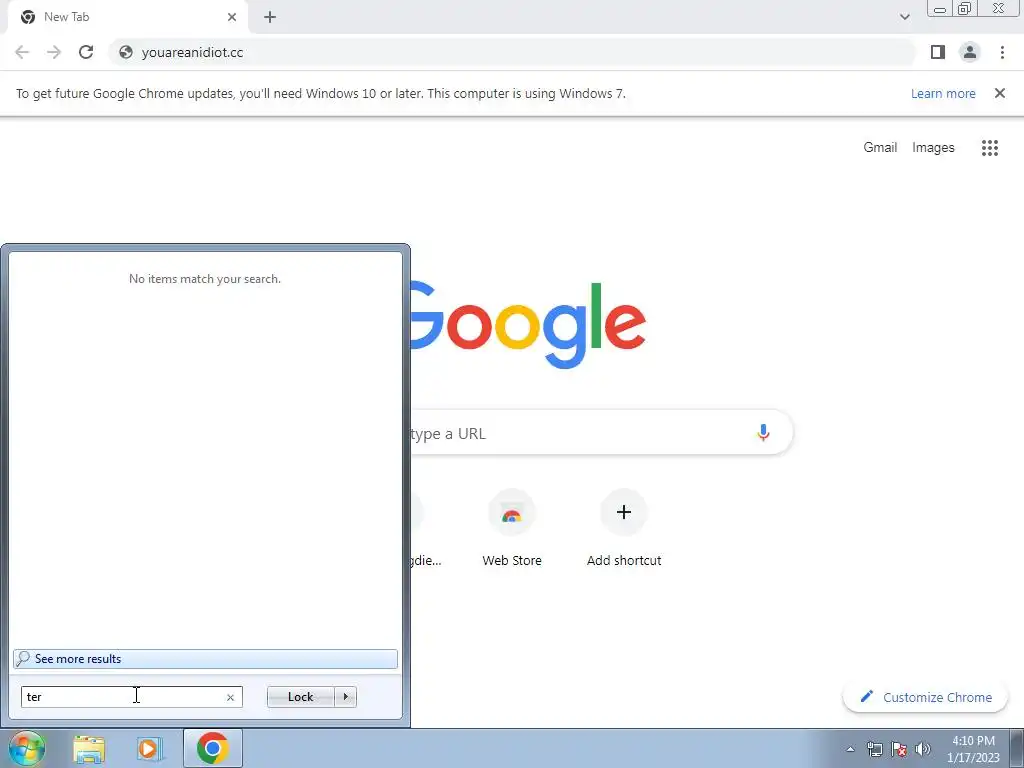Click the Google logo
Image resolution: width=1024 pixels, height=768 pixels.
[528, 325]
